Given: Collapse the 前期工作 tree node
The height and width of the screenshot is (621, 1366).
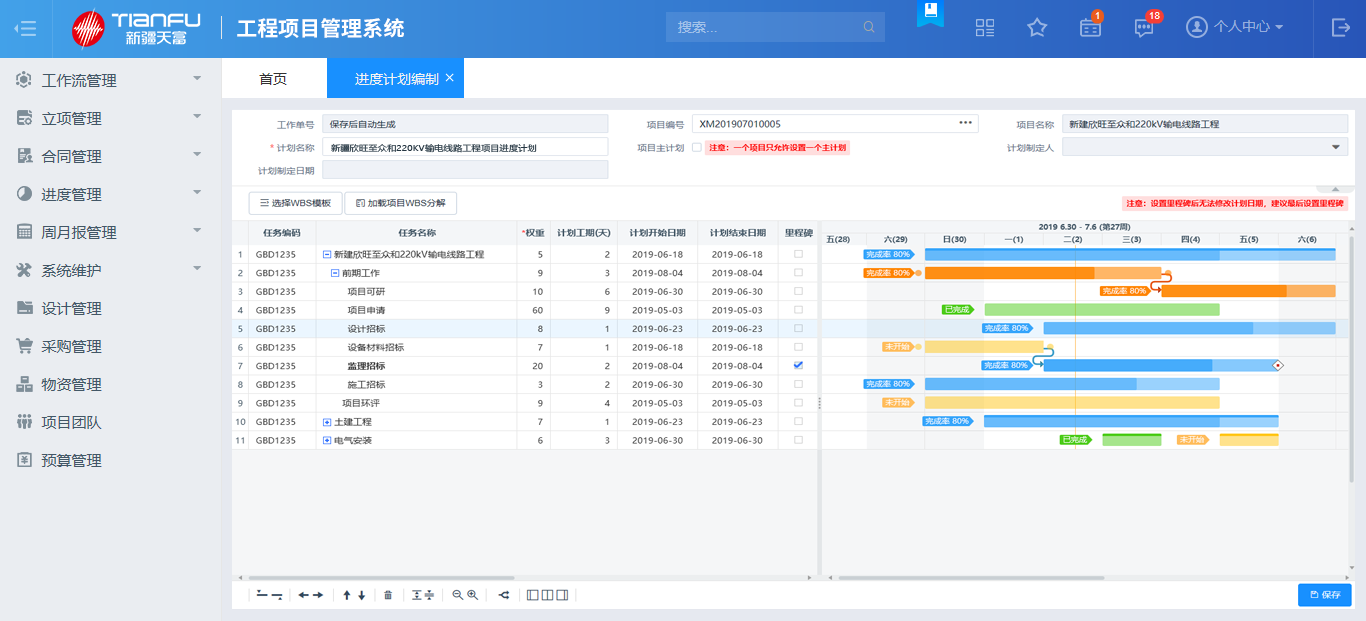Looking at the screenshot, I should coord(335,273).
